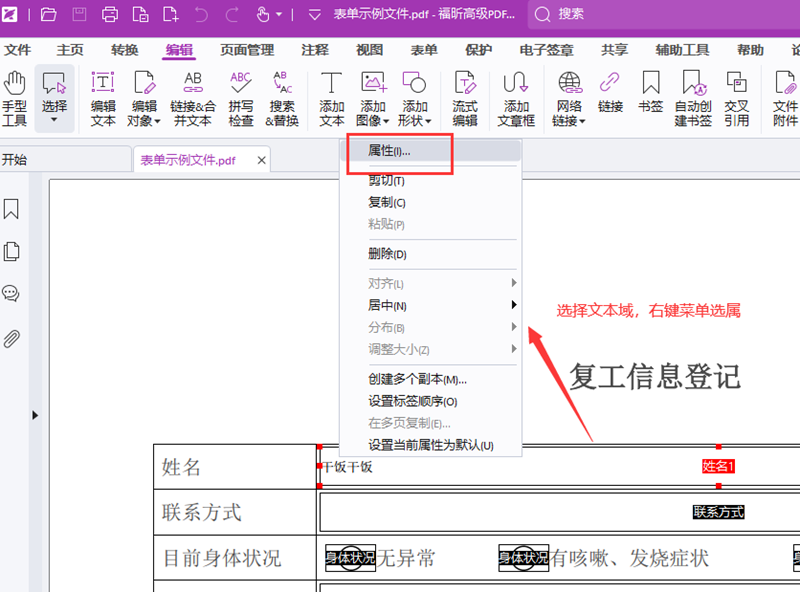Image resolution: width=800 pixels, height=592 pixels.
Task: Select the 有咳嗽、发烧症状 radio button field
Action: (x=524, y=558)
